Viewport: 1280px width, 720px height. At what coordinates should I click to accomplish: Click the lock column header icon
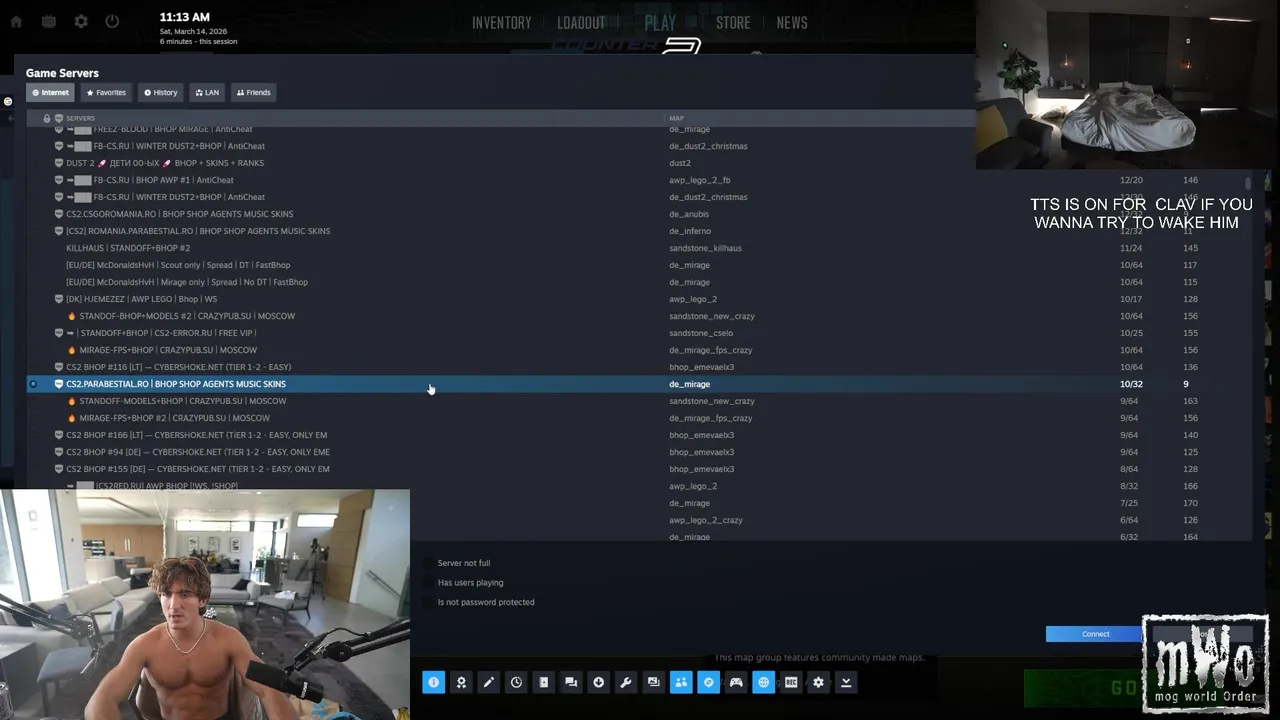[46, 118]
